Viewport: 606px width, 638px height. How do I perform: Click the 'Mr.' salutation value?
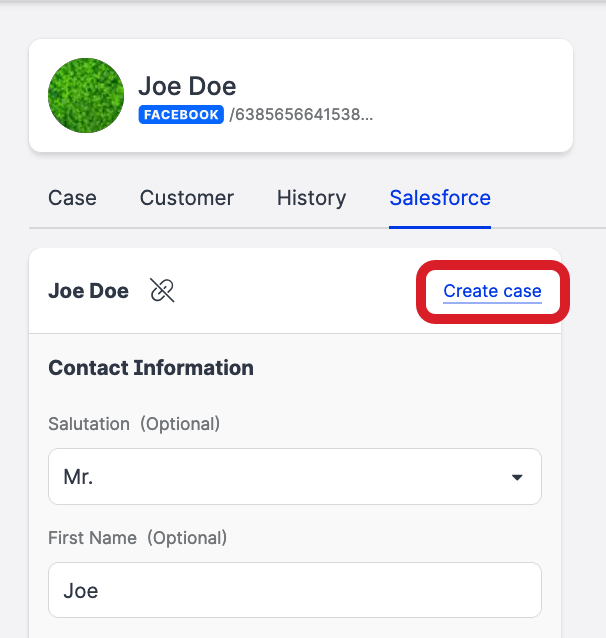point(78,477)
